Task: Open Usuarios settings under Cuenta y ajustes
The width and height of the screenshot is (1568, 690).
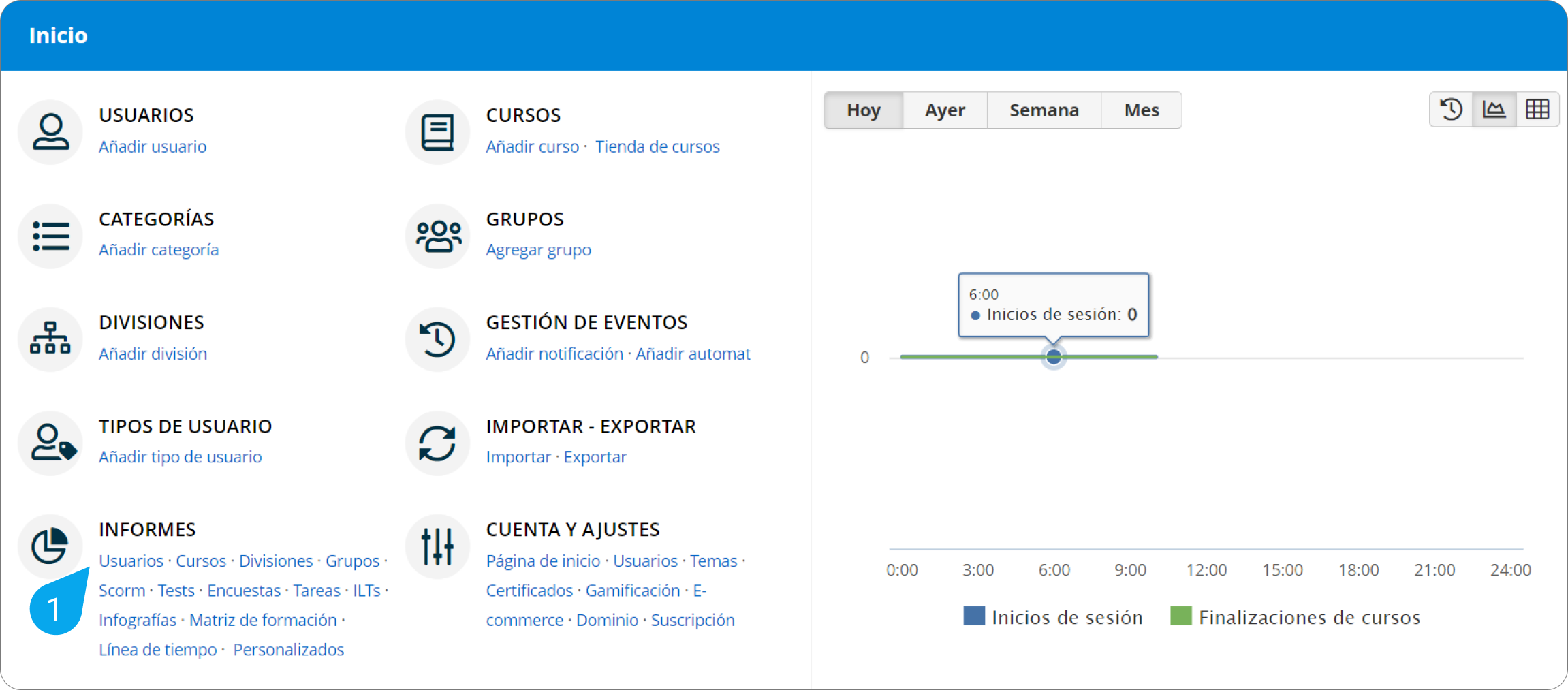Action: 645,561
